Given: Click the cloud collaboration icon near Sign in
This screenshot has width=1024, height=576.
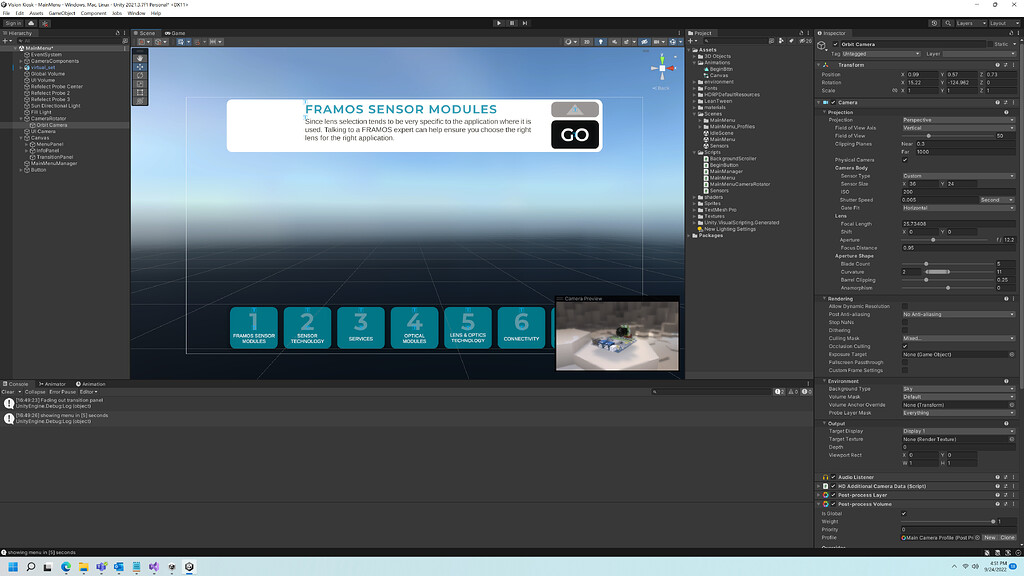Looking at the screenshot, I should (x=30, y=23).
